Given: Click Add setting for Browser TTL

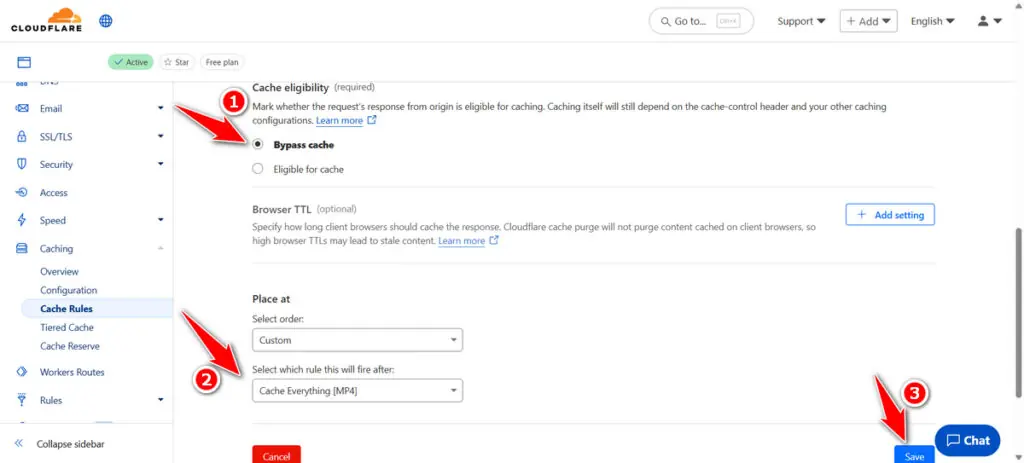Looking at the screenshot, I should click(890, 215).
